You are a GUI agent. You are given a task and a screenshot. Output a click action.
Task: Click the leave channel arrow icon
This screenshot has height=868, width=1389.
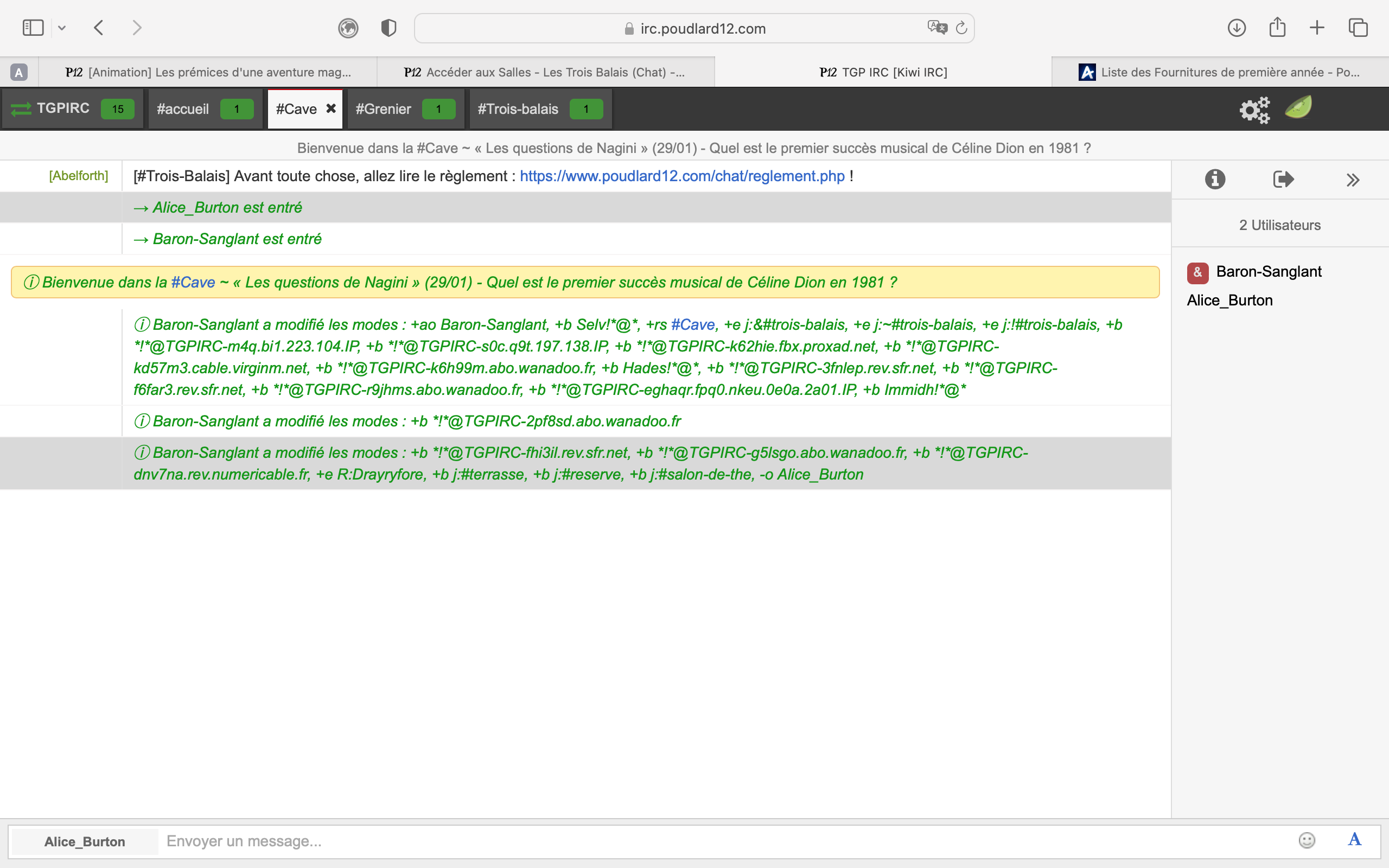tap(1283, 179)
